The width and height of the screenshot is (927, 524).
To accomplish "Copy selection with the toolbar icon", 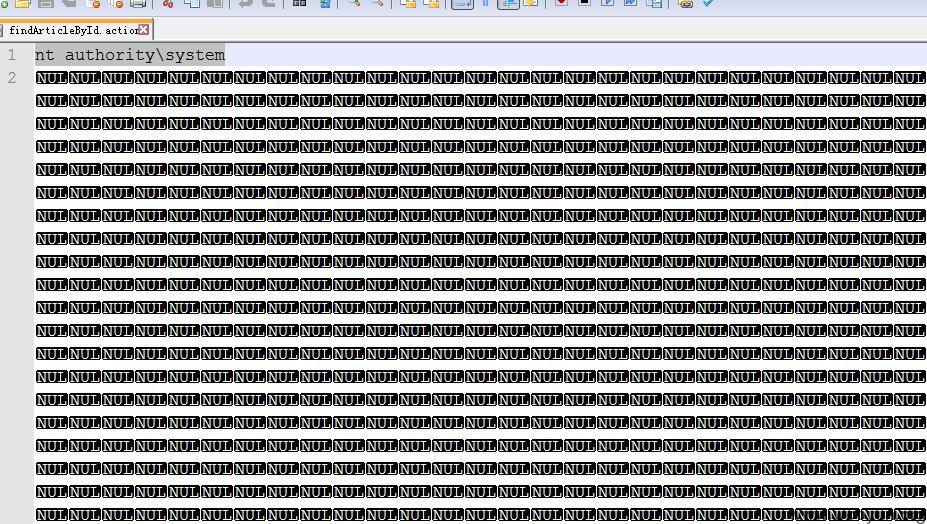I will pyautogui.click(x=192, y=3).
